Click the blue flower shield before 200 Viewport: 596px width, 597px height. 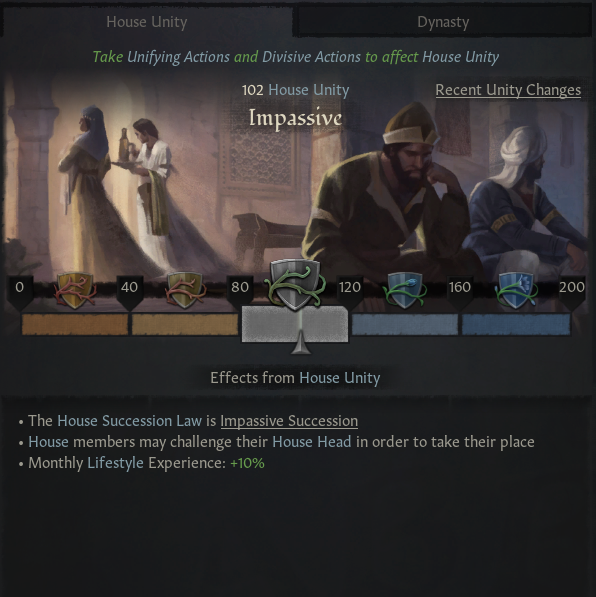[515, 290]
